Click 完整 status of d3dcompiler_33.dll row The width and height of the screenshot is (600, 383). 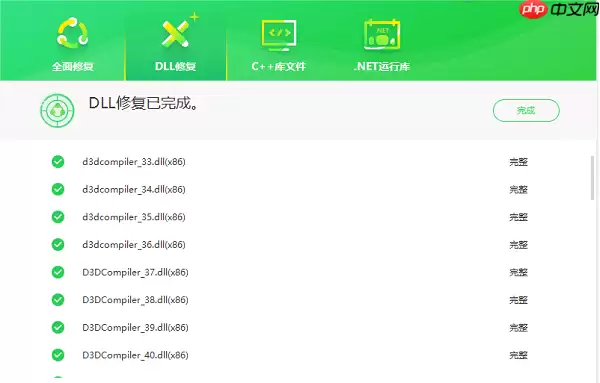point(518,162)
